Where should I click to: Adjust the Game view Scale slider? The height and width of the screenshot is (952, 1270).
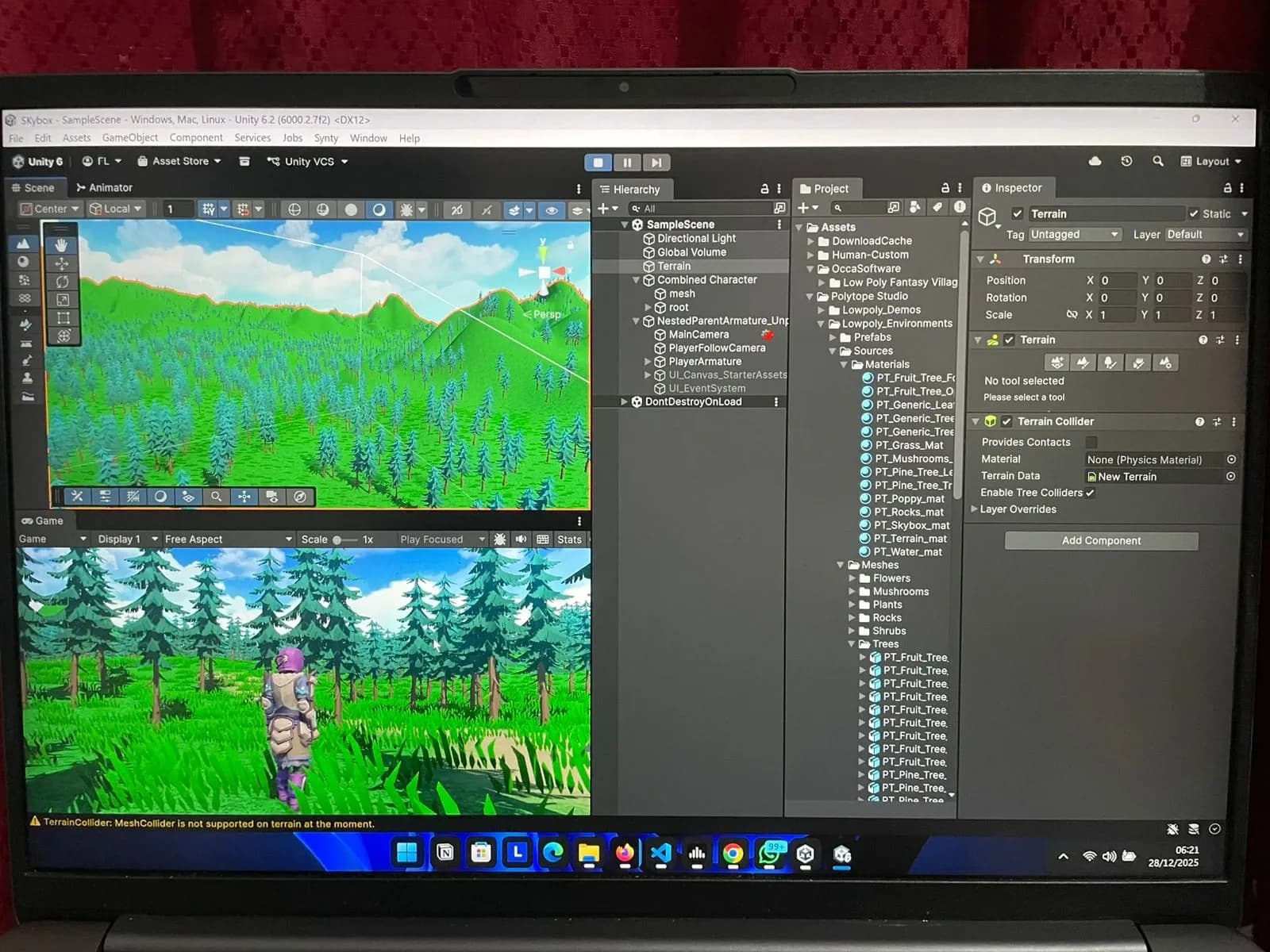point(344,539)
